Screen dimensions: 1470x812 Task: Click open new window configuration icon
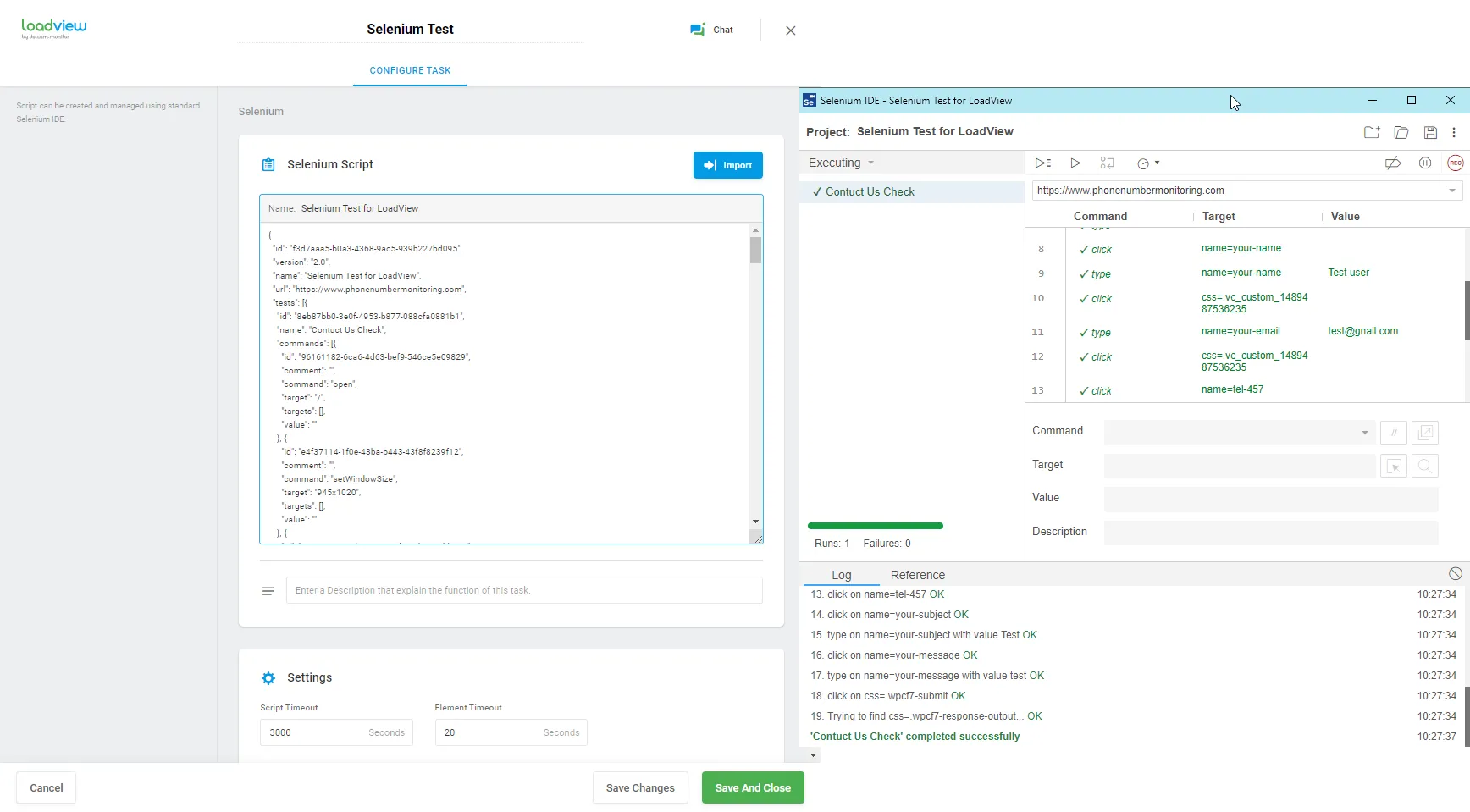1426,433
